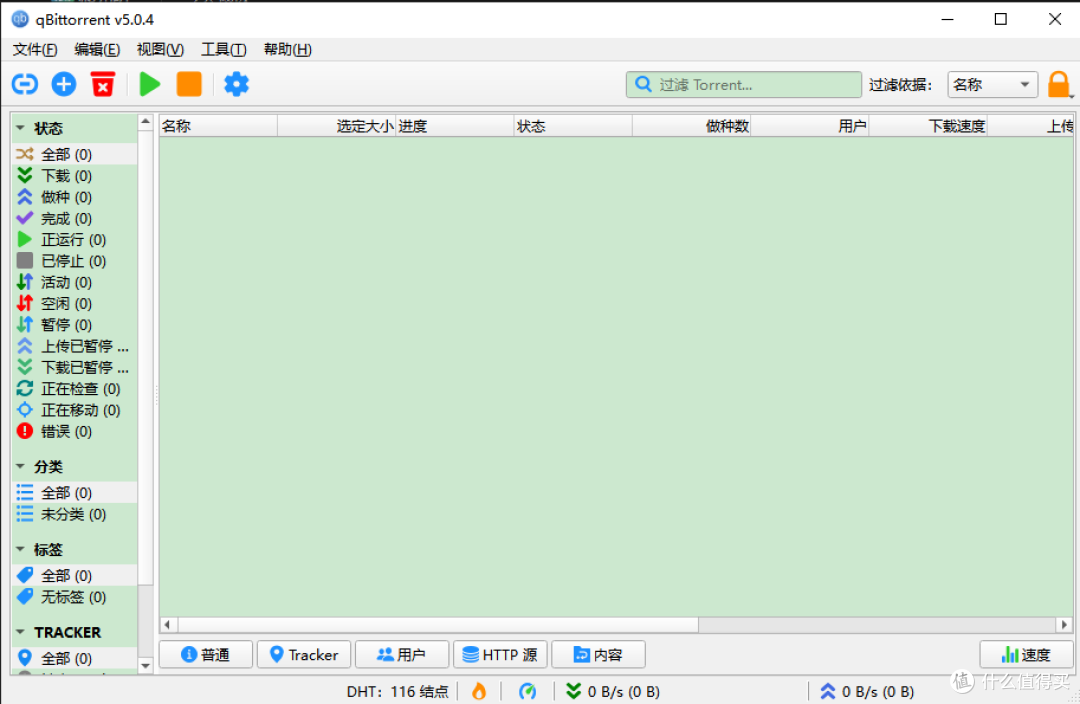
Task: Sort by the 用户 column header
Action: pyautogui.click(x=810, y=126)
